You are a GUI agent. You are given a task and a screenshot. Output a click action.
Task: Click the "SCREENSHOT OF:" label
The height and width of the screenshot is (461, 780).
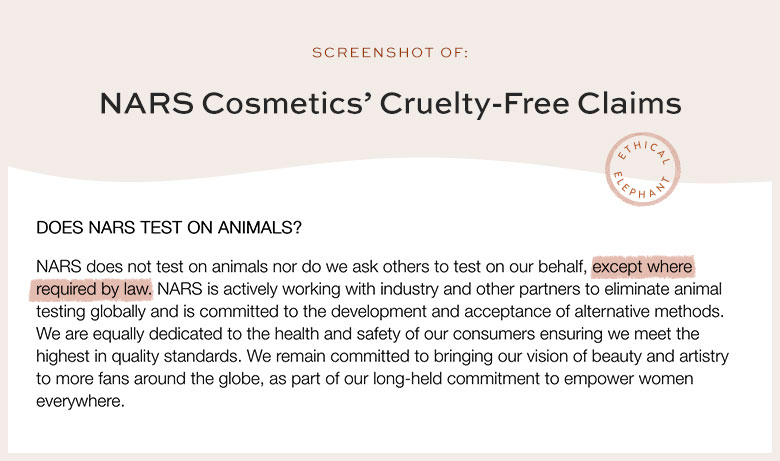tap(390, 52)
